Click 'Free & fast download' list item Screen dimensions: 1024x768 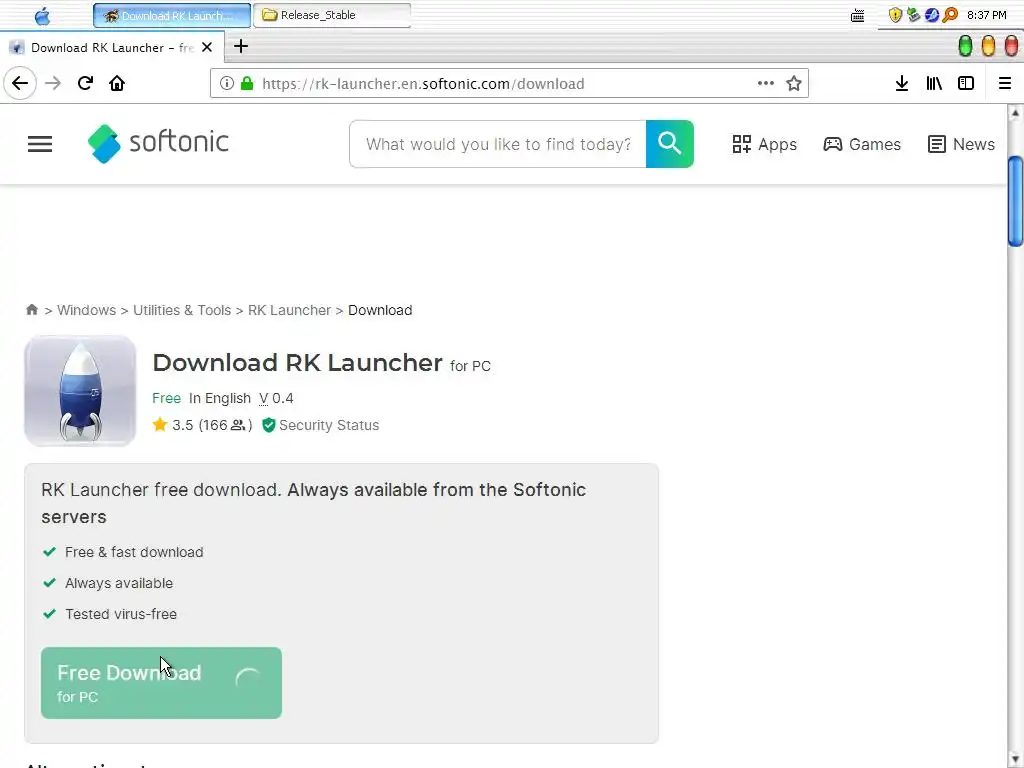pyautogui.click(x=134, y=552)
